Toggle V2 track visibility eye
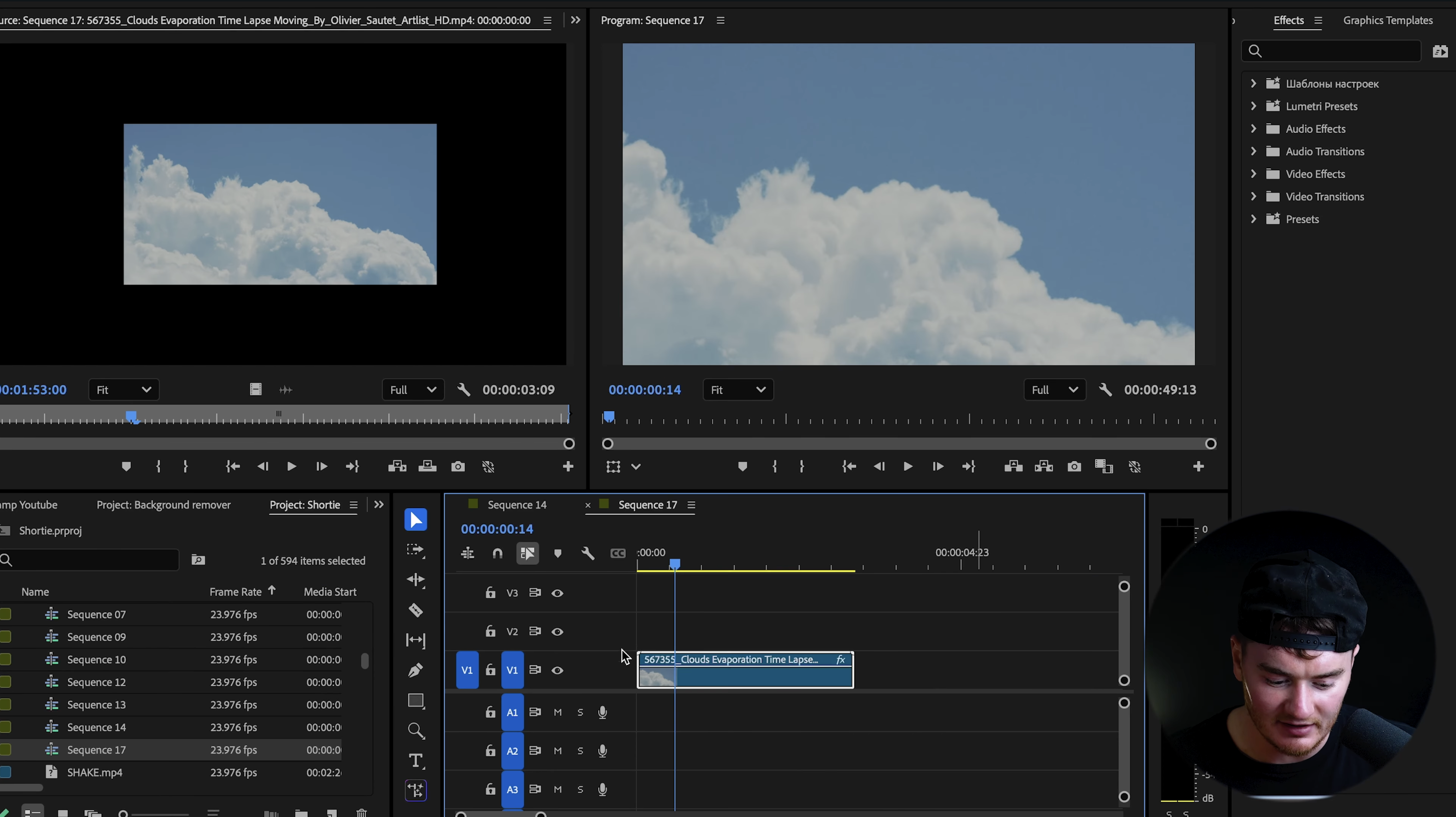This screenshot has width=1456, height=817. click(x=557, y=632)
